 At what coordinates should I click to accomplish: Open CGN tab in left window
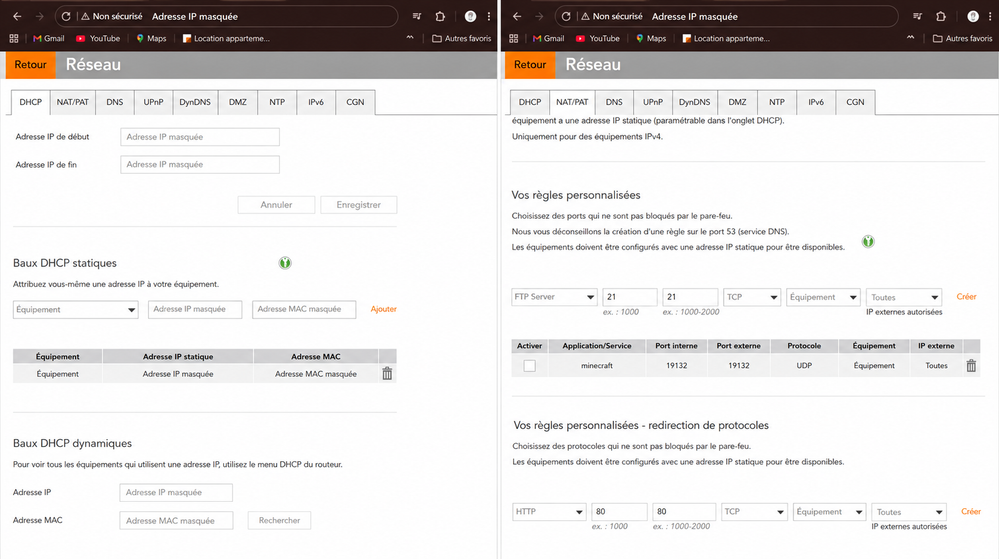pos(355,102)
